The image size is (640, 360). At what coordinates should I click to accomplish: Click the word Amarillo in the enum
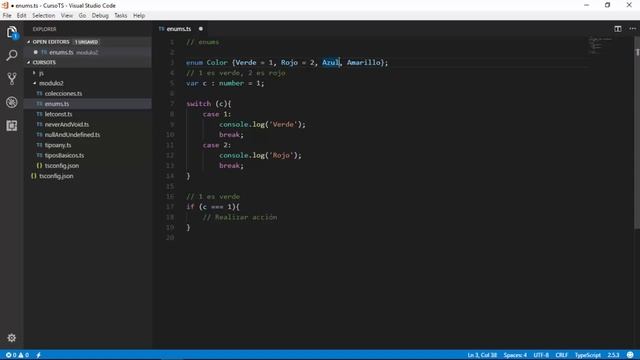pyautogui.click(x=363, y=62)
